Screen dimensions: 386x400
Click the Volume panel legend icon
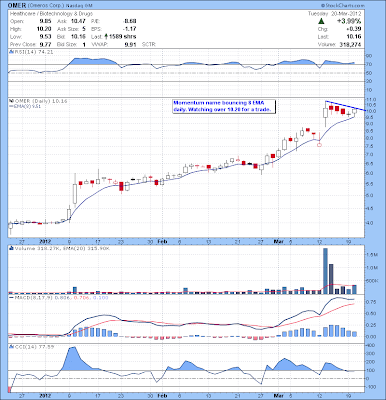click(x=11, y=248)
